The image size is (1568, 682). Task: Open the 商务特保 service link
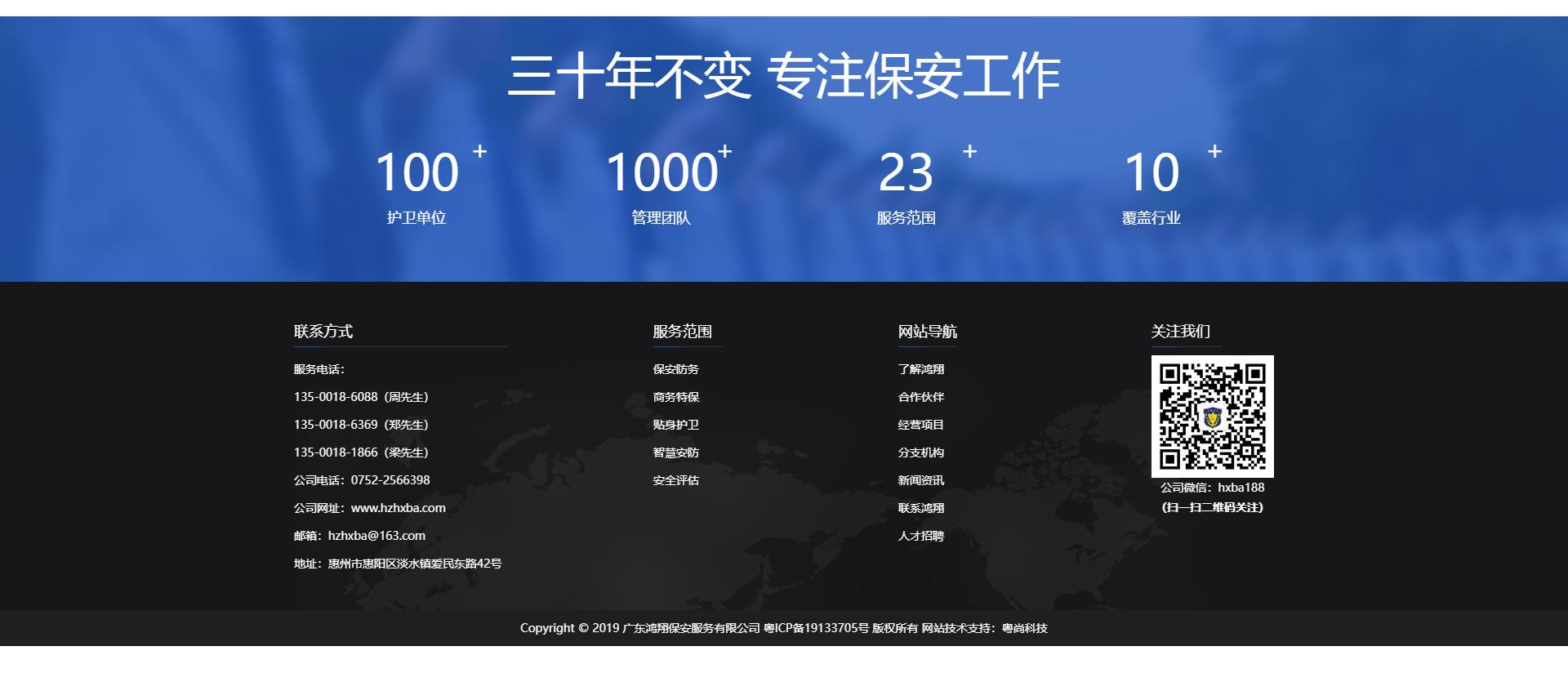675,397
